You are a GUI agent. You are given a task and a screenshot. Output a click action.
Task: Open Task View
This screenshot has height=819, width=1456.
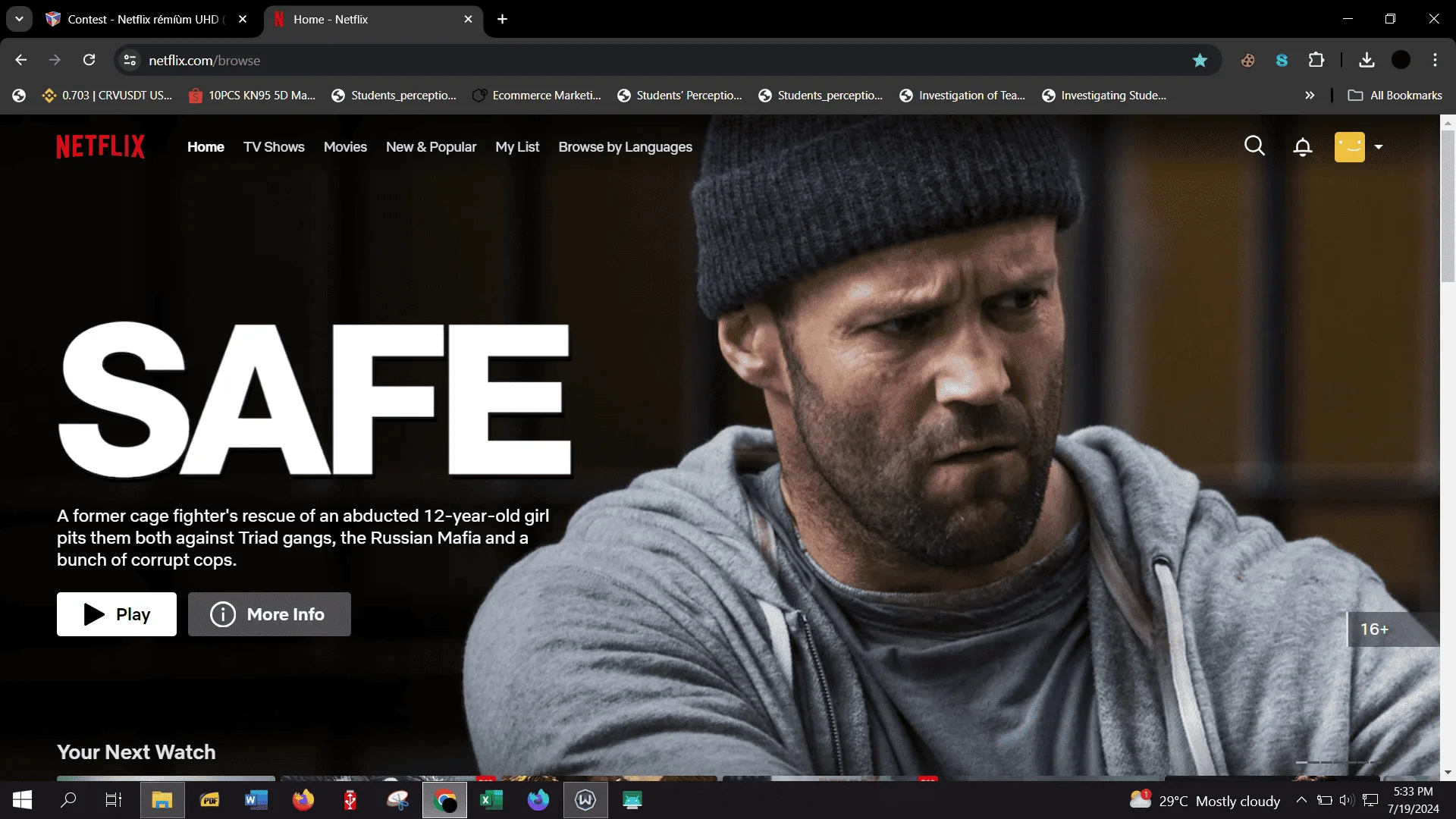(x=114, y=800)
